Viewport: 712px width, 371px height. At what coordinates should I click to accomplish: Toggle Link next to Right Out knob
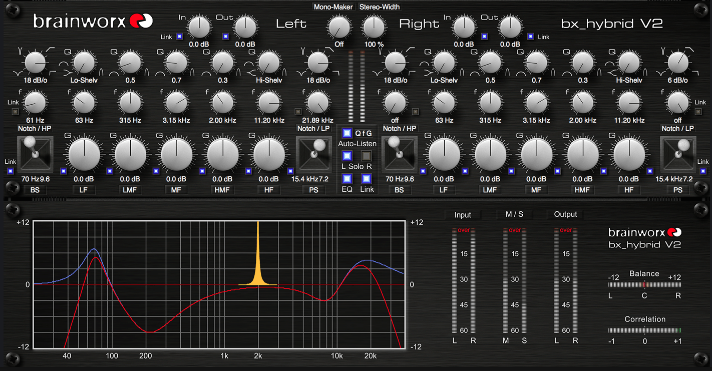coord(530,36)
